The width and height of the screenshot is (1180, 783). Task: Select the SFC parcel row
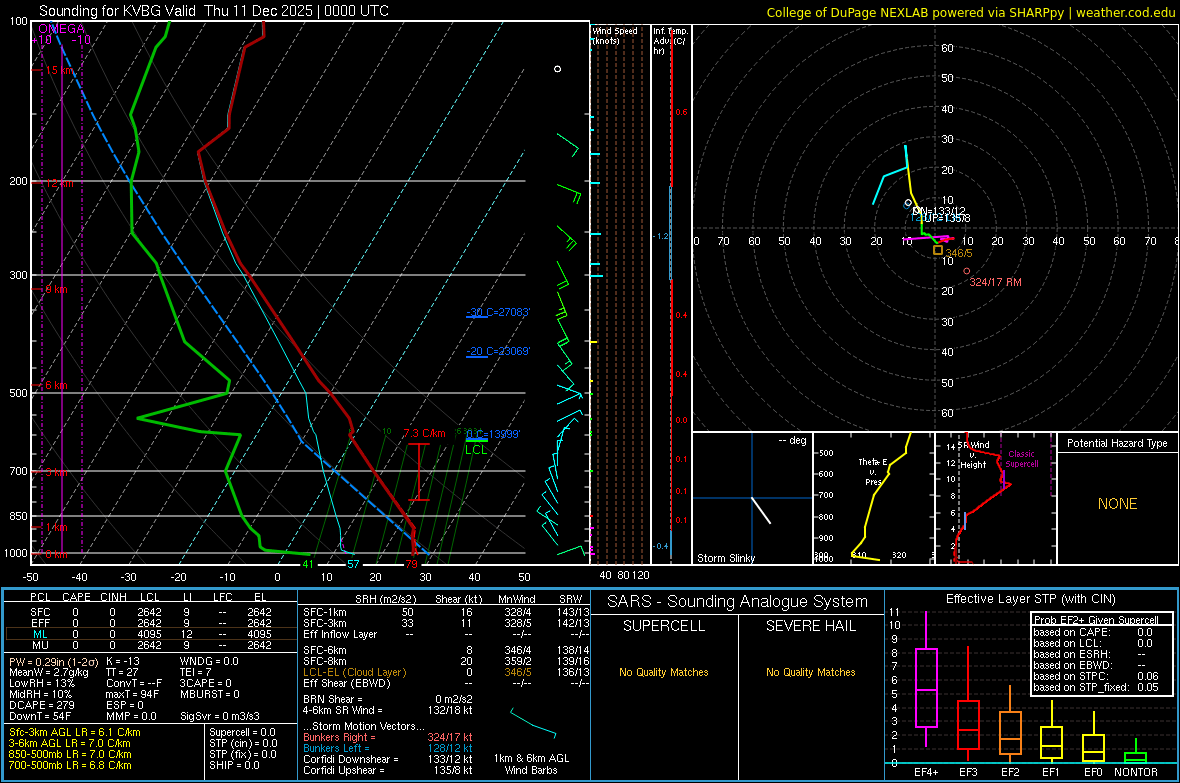point(151,612)
